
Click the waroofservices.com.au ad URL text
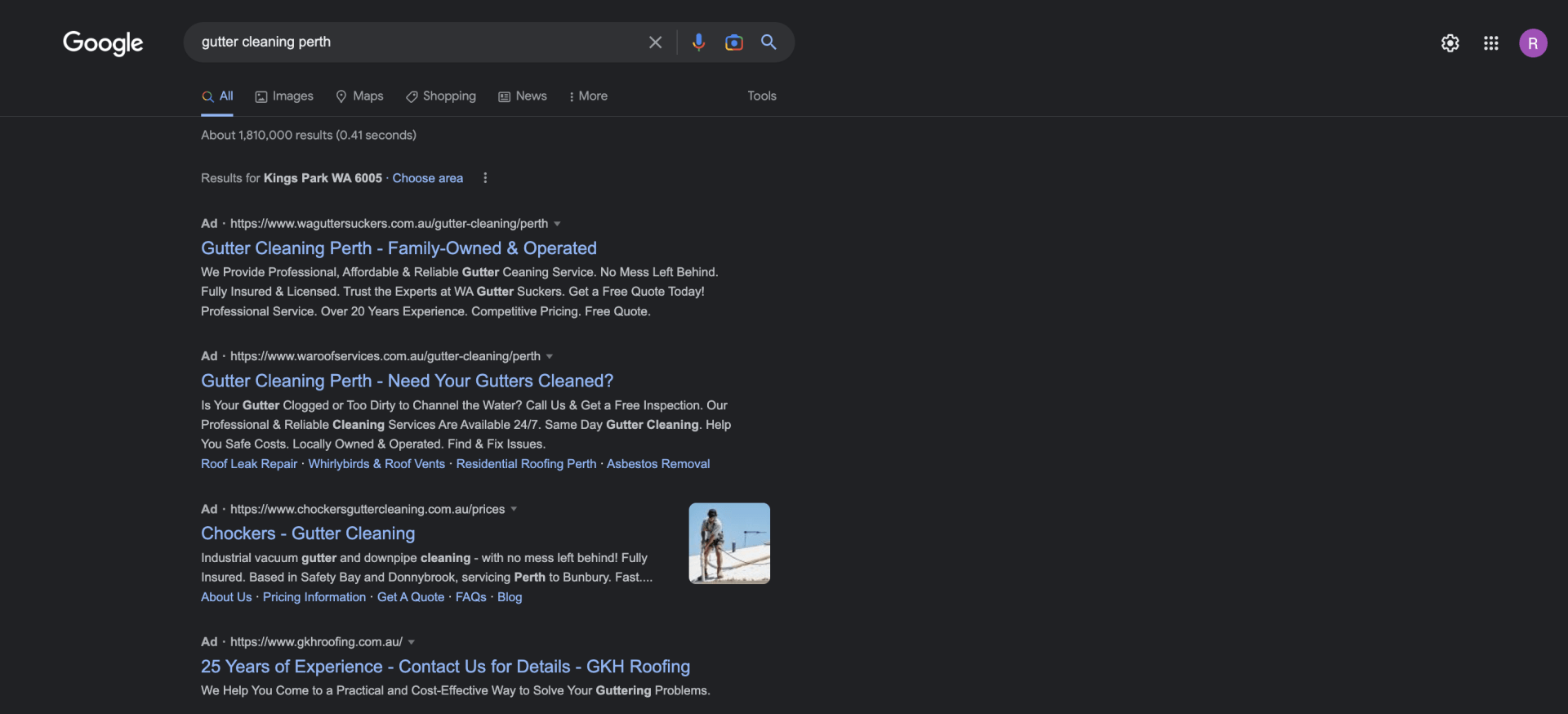385,357
